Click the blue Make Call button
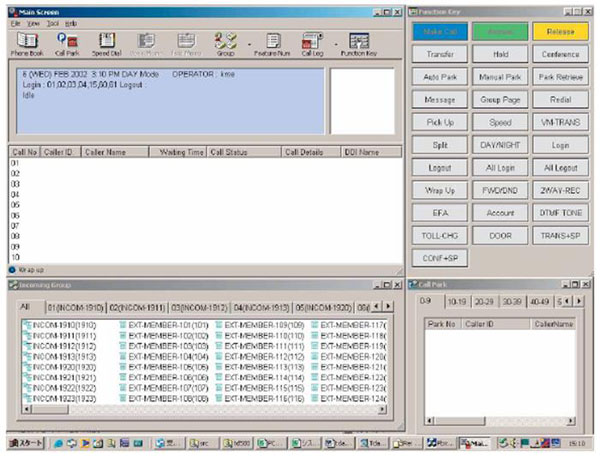Image resolution: width=600 pixels, height=457 pixels. tap(440, 32)
